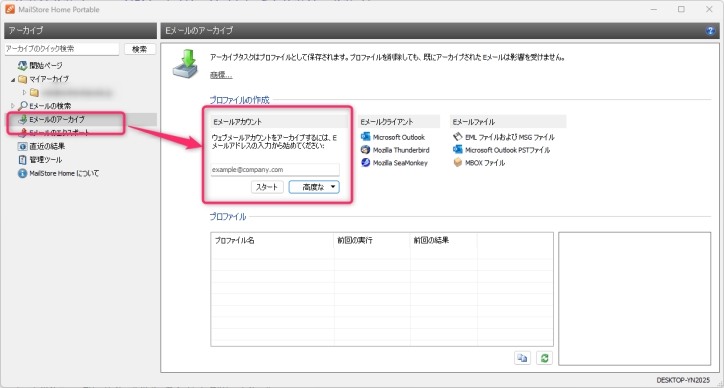The width and height of the screenshot is (724, 388).
Task: Maximize the MailStore Home window
Action: coord(682,9)
